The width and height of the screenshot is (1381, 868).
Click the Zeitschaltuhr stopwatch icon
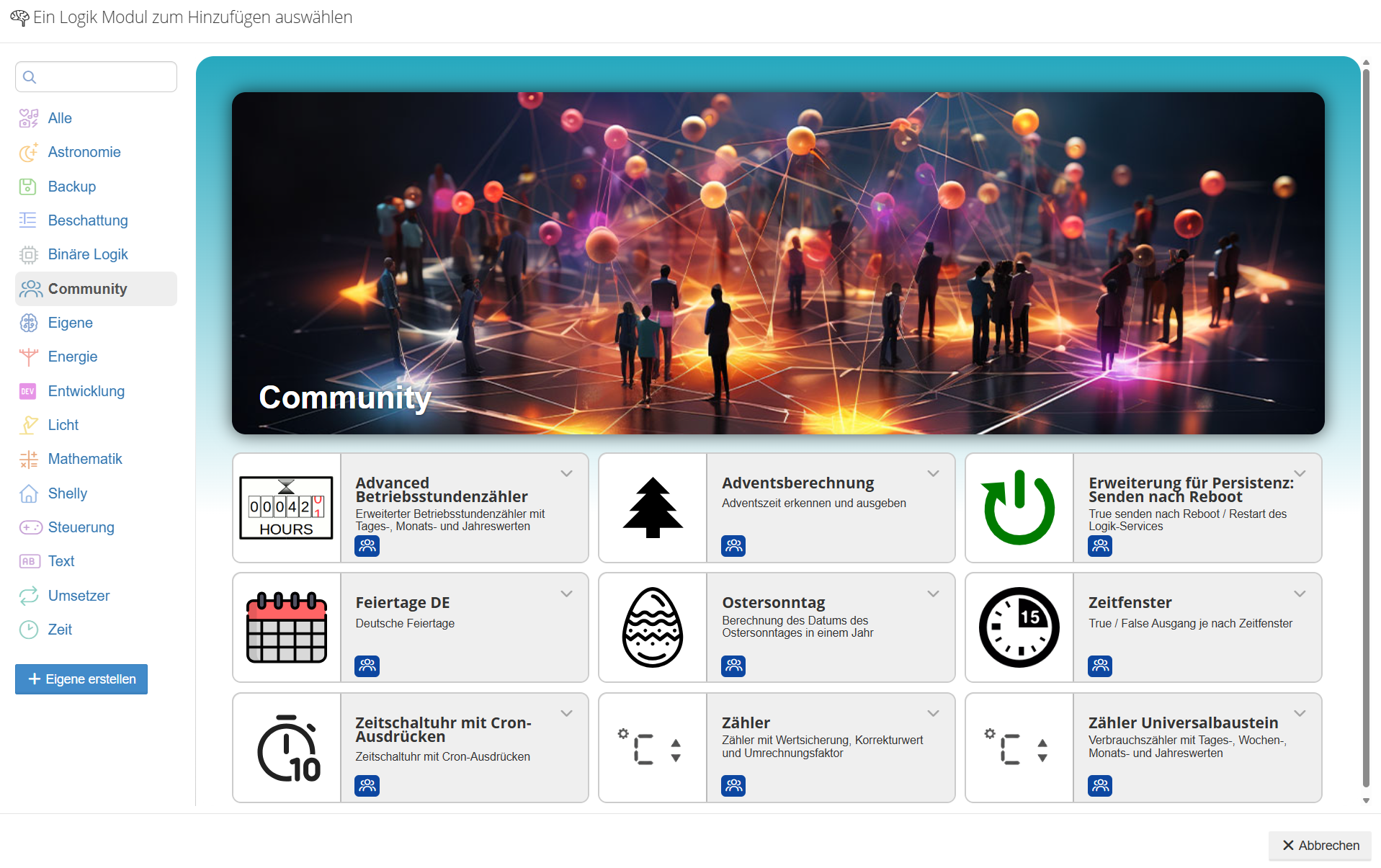coord(286,748)
